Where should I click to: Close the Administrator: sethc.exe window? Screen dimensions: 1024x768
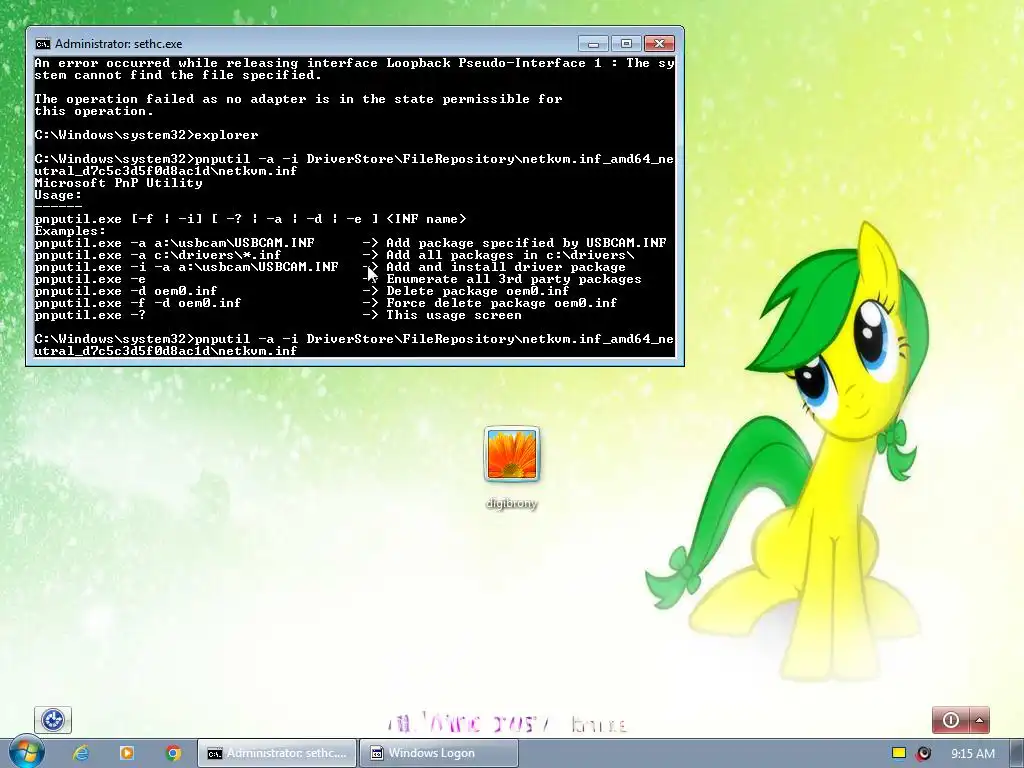point(659,44)
